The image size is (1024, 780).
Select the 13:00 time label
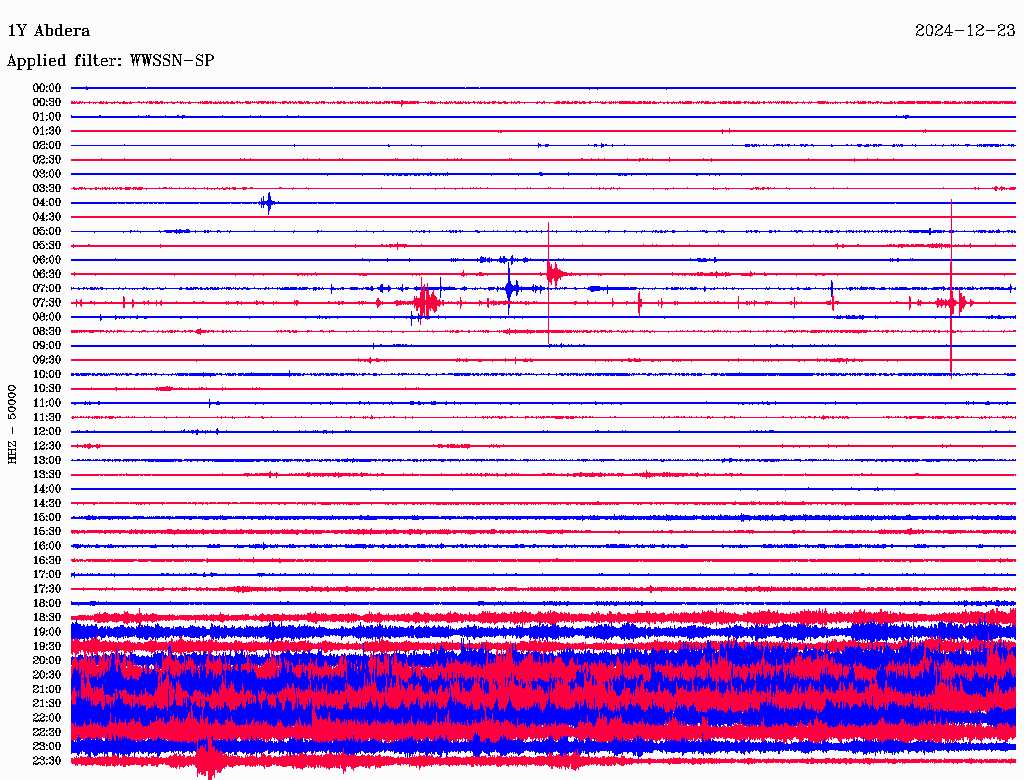pyautogui.click(x=47, y=461)
